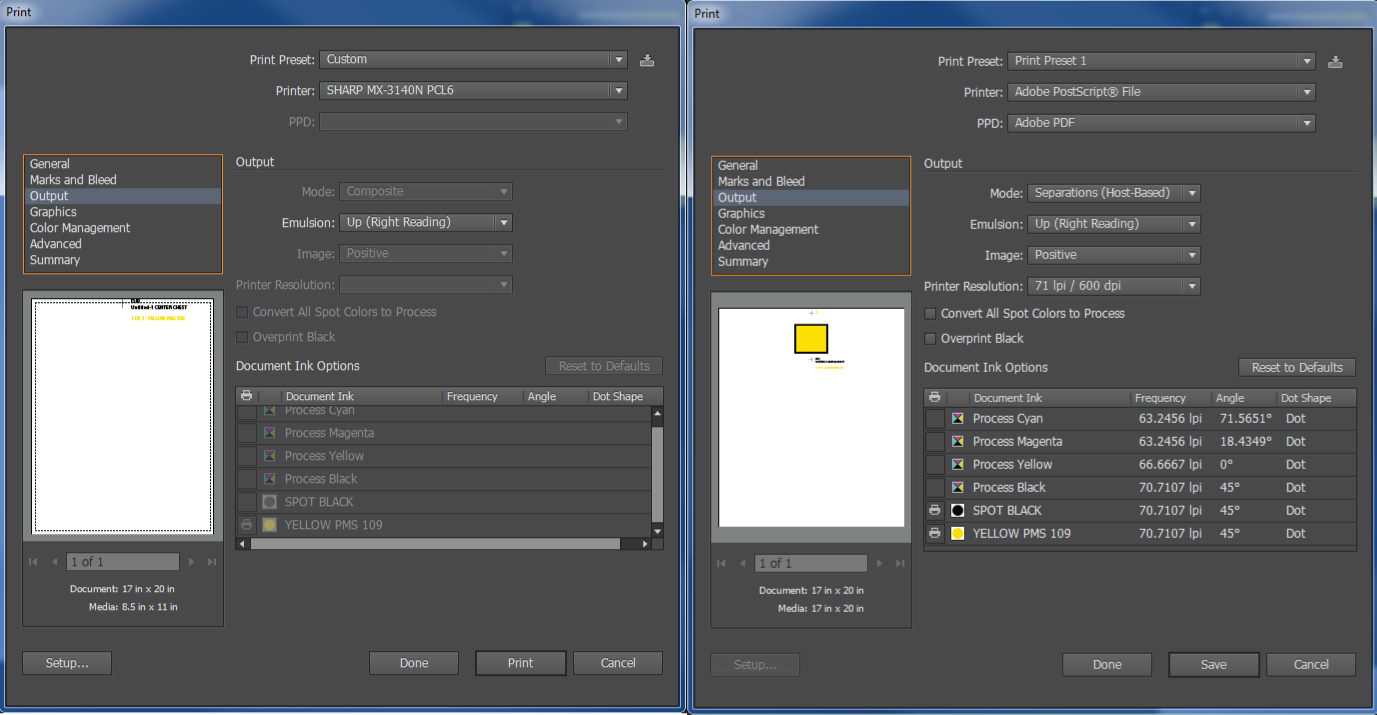This screenshot has width=1377, height=715.
Task: Click Cancel button in left dialog
Action: [x=618, y=663]
